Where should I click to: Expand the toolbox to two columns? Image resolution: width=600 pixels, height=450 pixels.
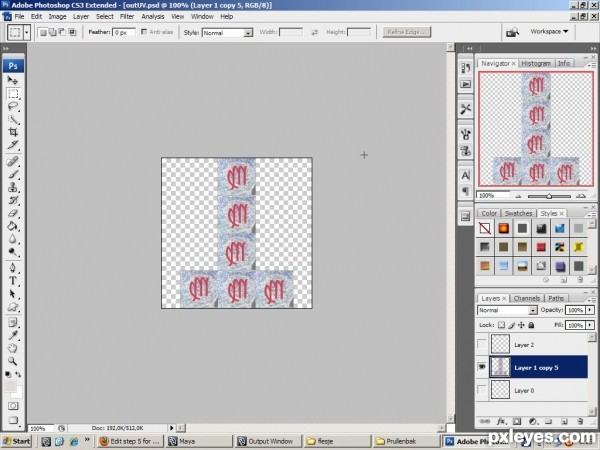(x=6, y=49)
